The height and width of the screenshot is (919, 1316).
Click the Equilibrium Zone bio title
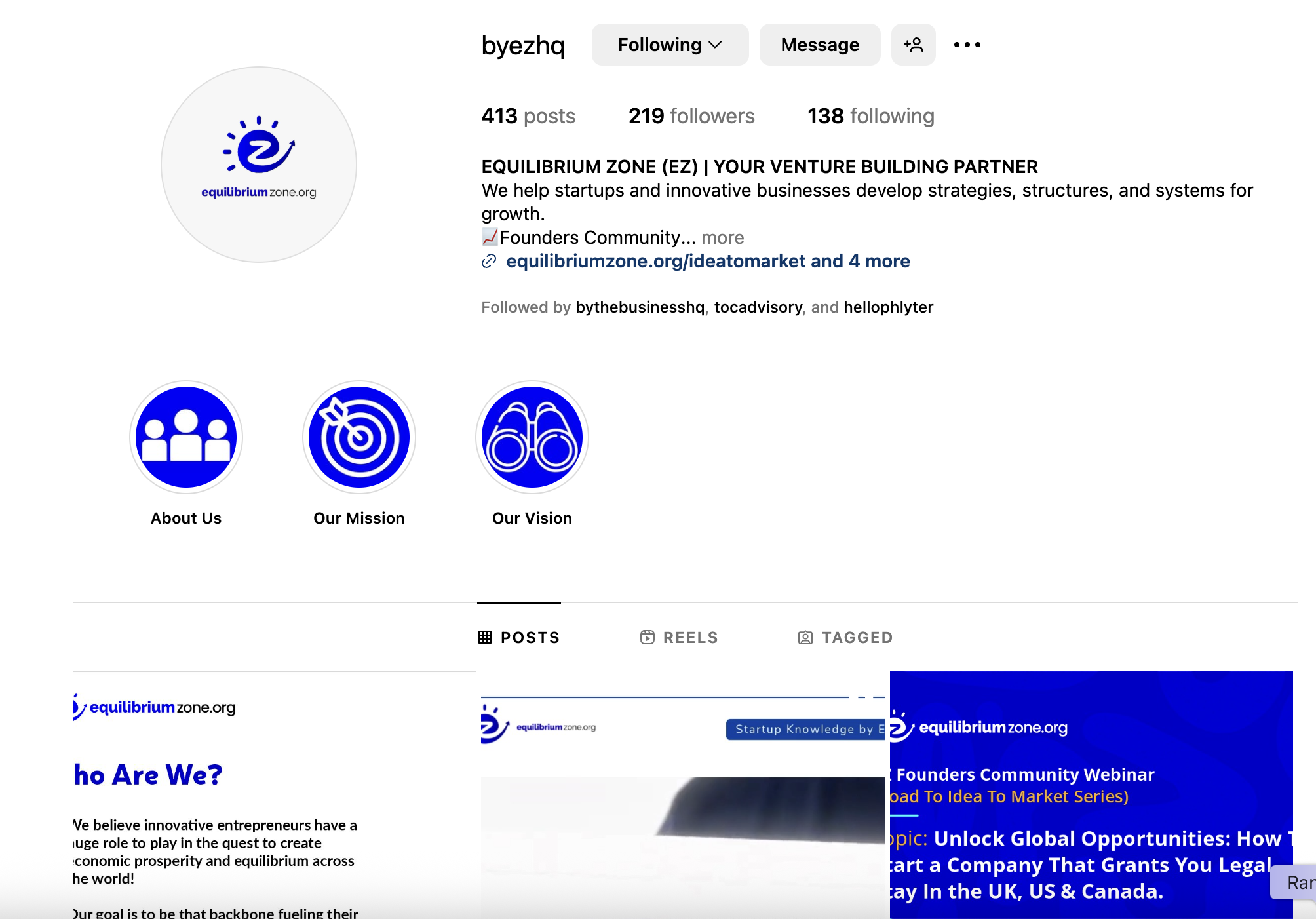[760, 166]
